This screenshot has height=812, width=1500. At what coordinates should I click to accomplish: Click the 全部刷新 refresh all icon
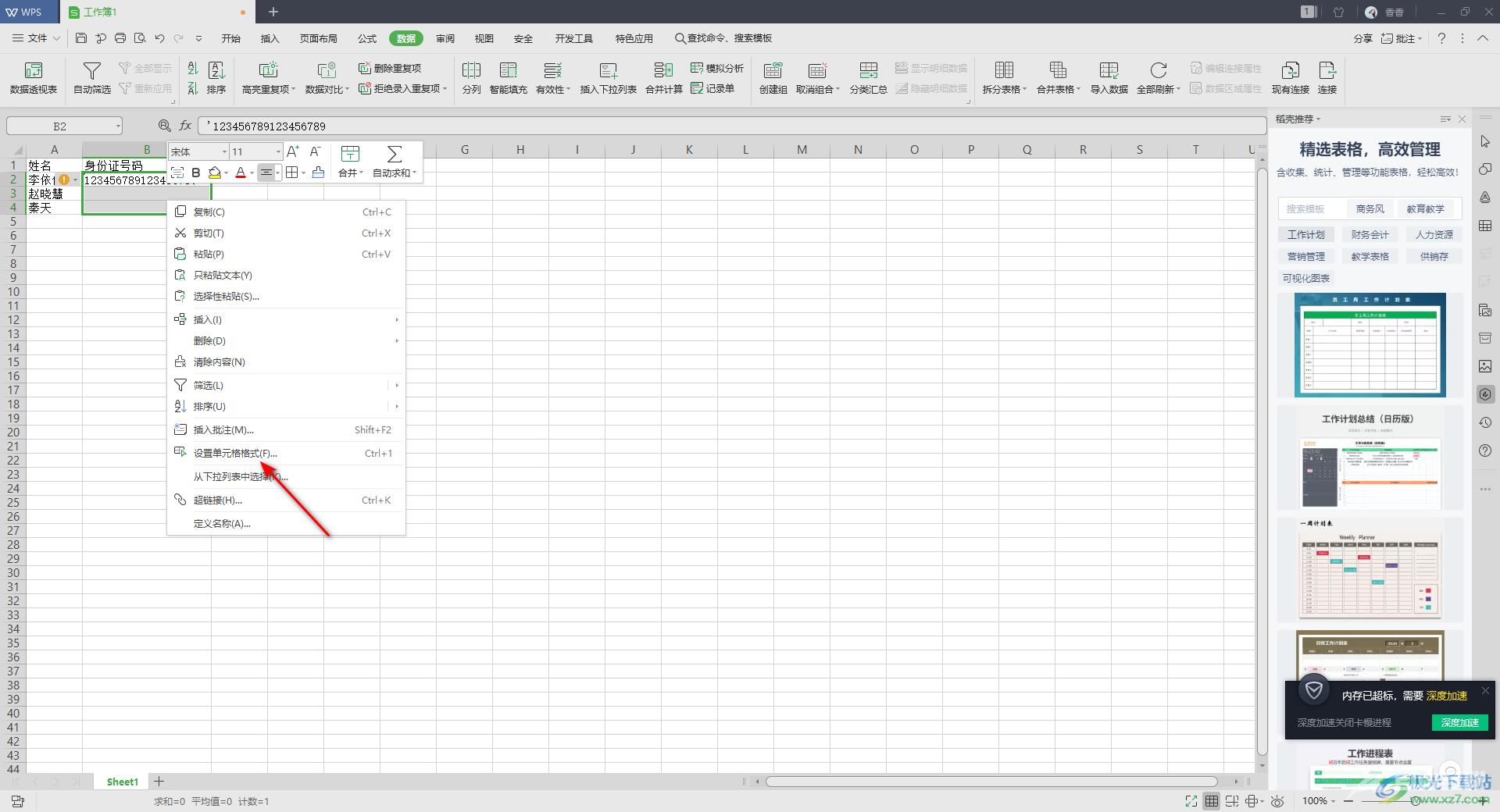pyautogui.click(x=1158, y=70)
